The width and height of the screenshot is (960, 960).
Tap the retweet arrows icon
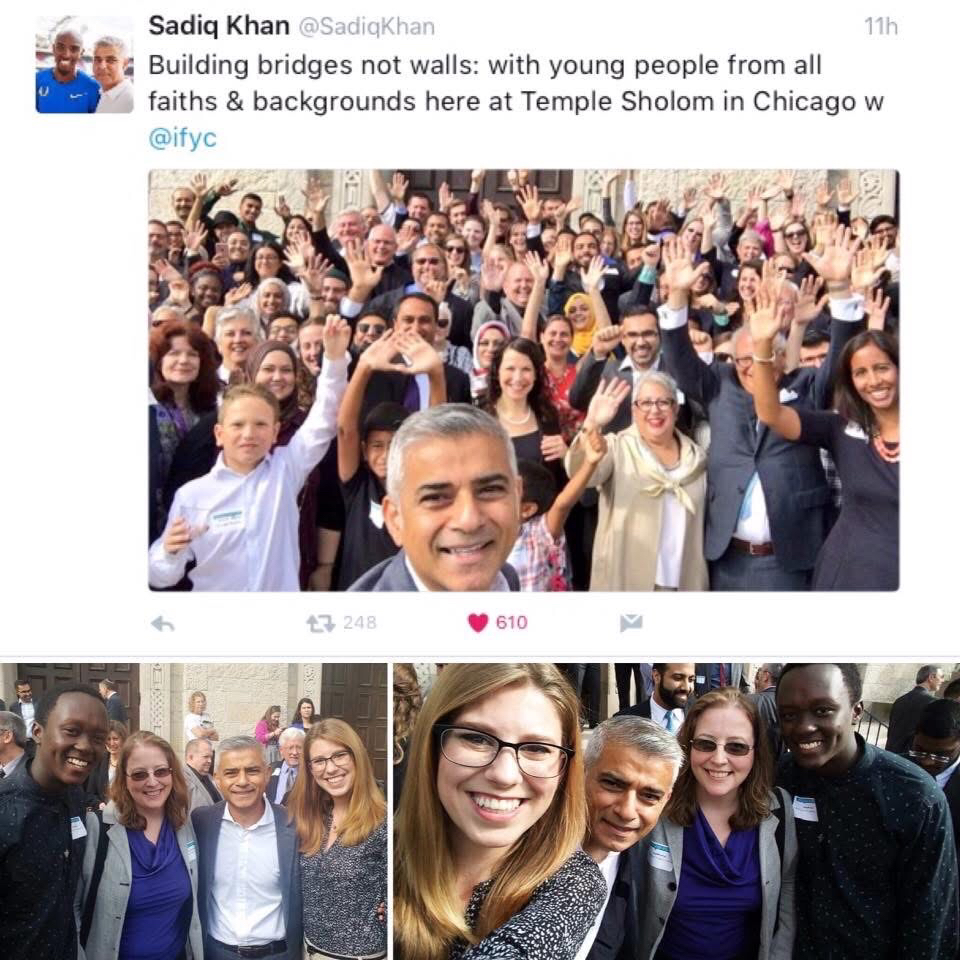point(320,623)
